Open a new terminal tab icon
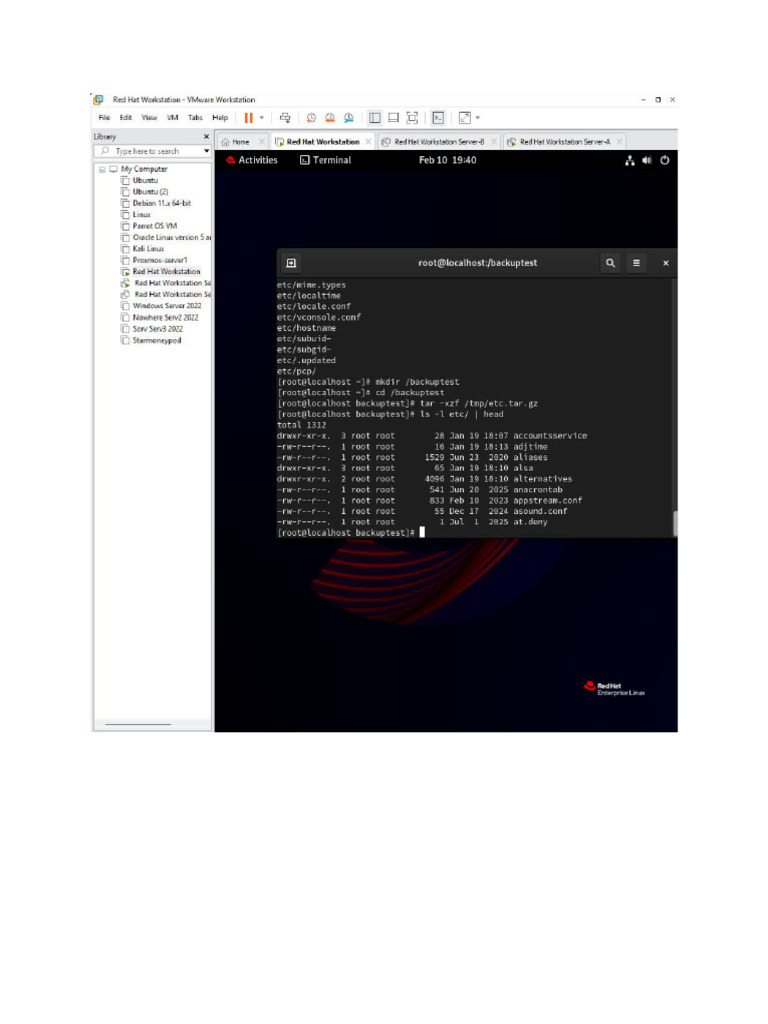768x1024 pixels. coord(291,263)
